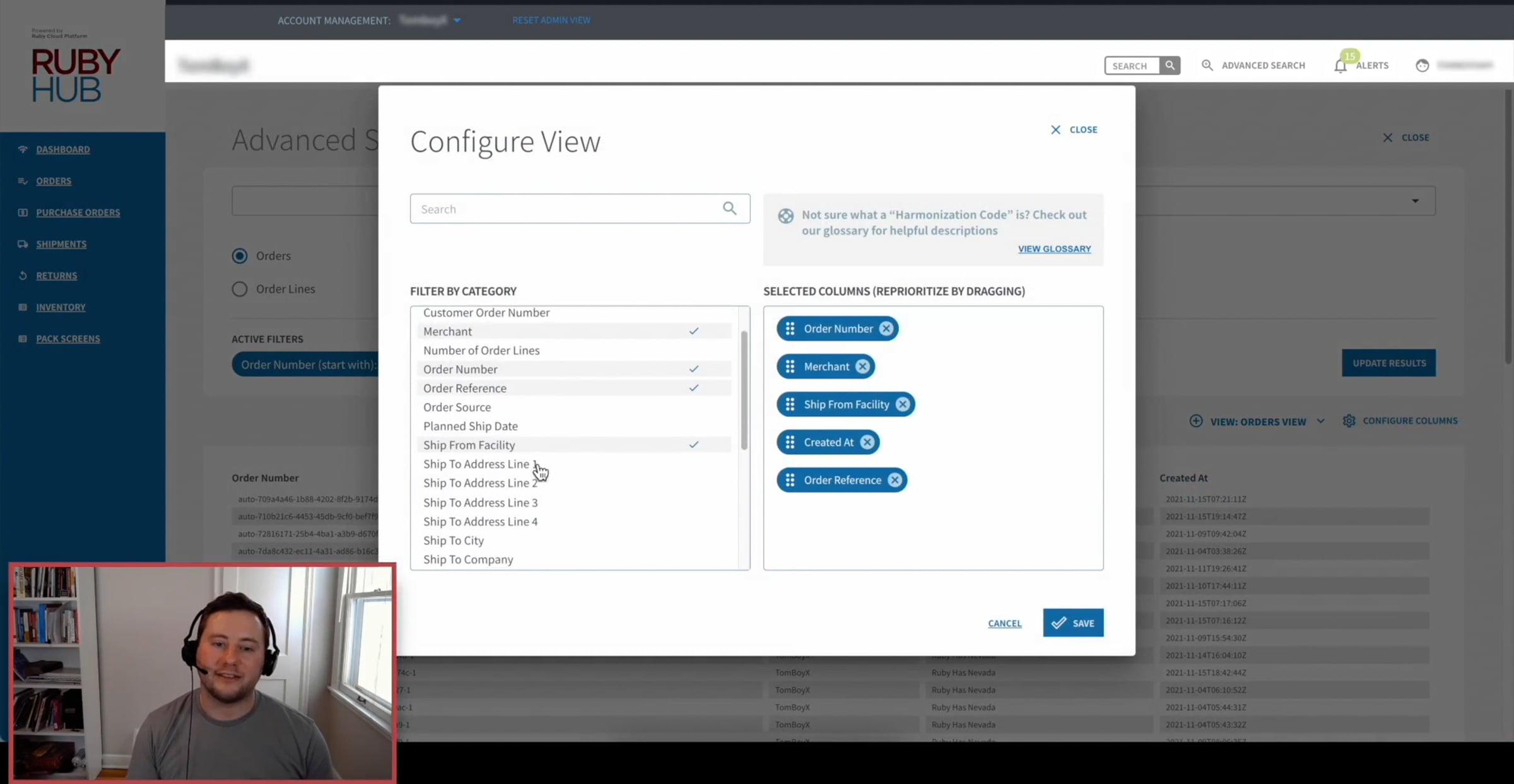Click the Update Results button
1514x784 pixels.
[x=1389, y=363]
